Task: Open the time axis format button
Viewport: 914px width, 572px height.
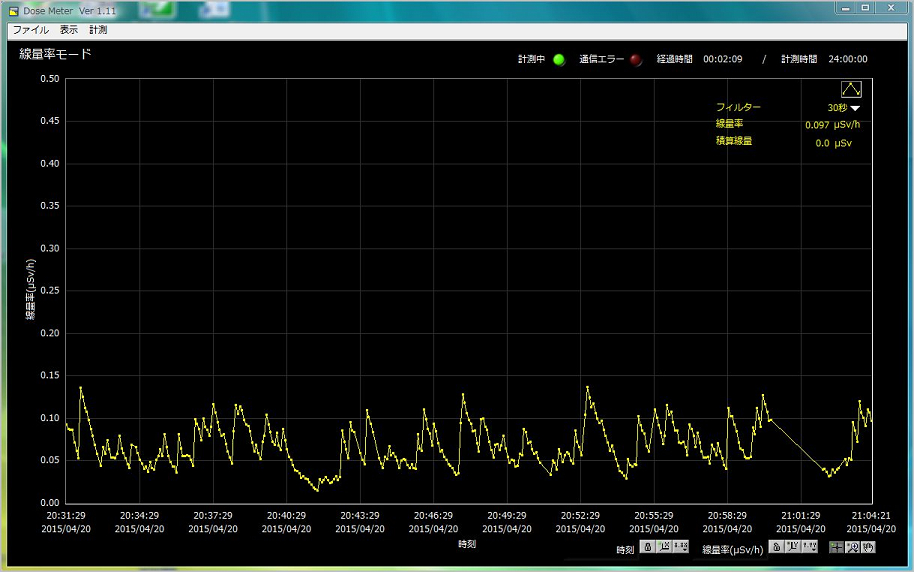Action: click(x=681, y=547)
